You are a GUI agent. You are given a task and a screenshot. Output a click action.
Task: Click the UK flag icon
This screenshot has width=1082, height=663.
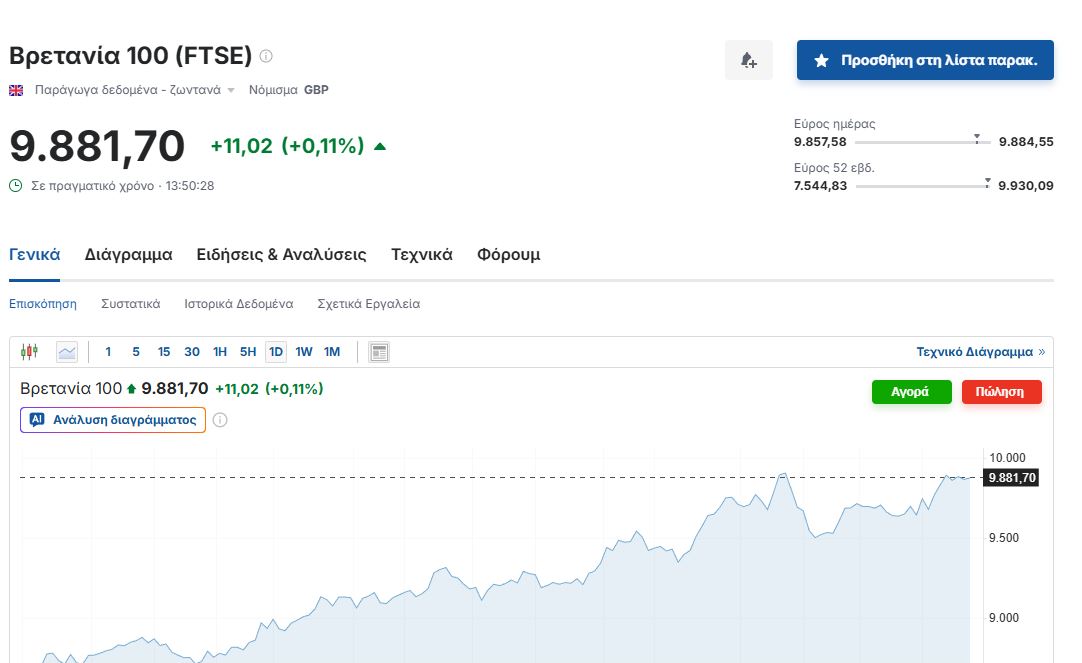tap(16, 90)
